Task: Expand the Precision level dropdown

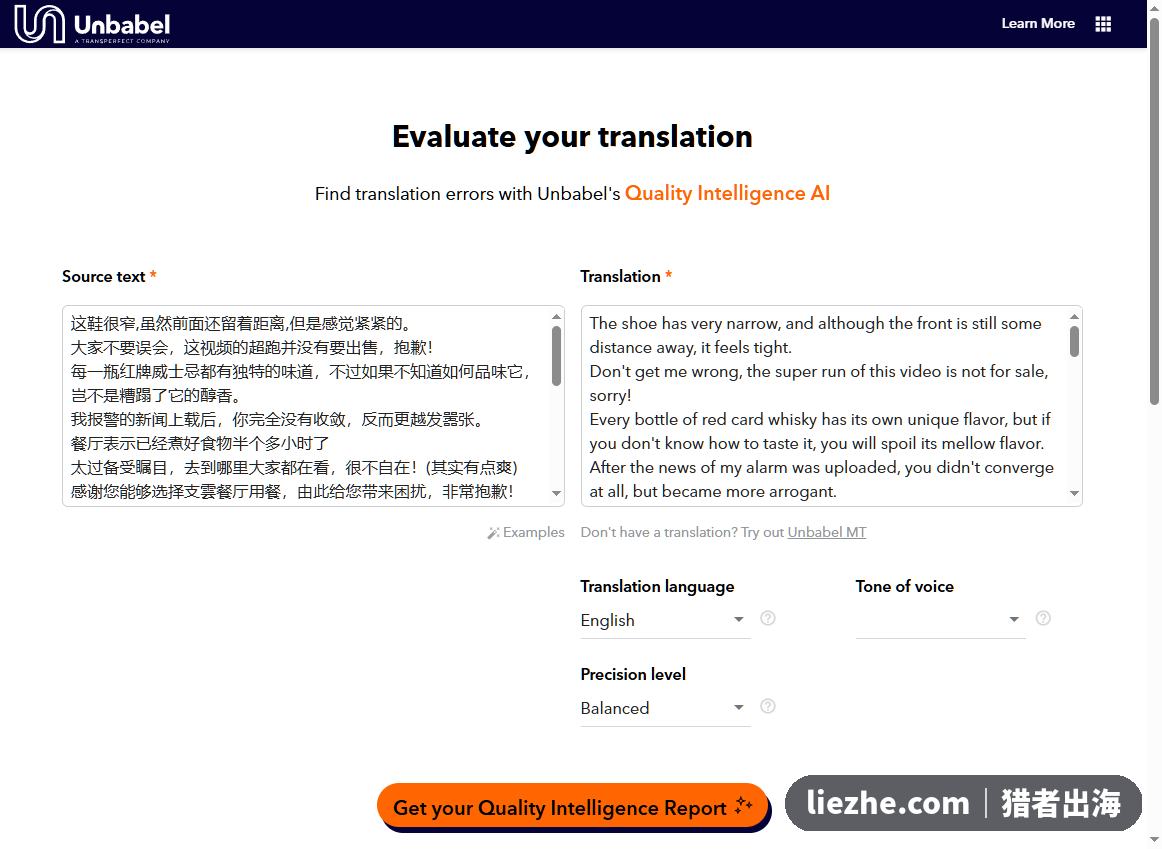Action: tap(665, 709)
